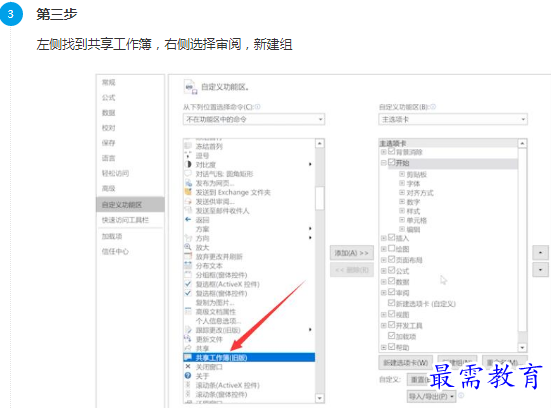Select the 冻结首列 freeze first column icon

[188, 146]
